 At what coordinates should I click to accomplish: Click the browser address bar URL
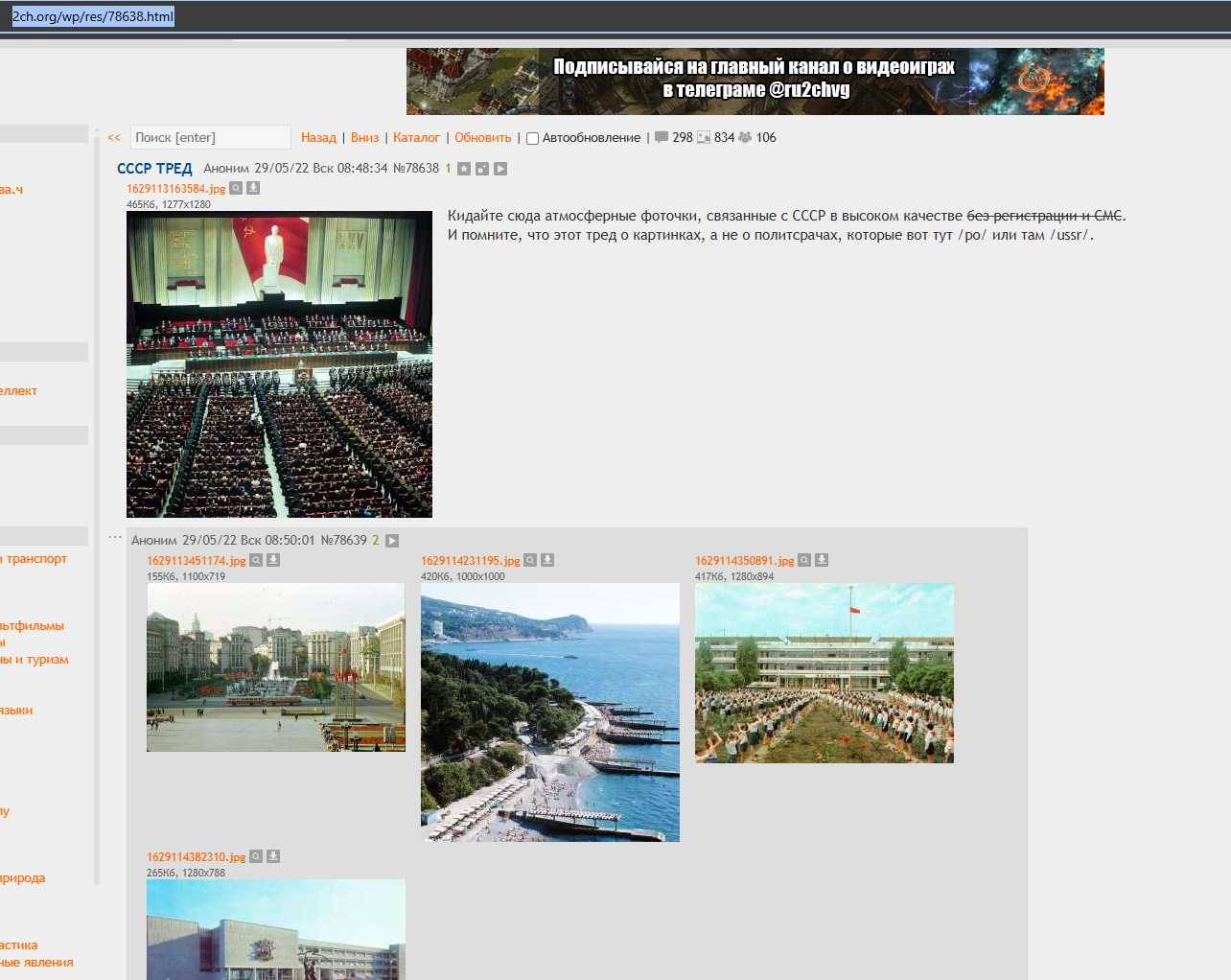93,16
